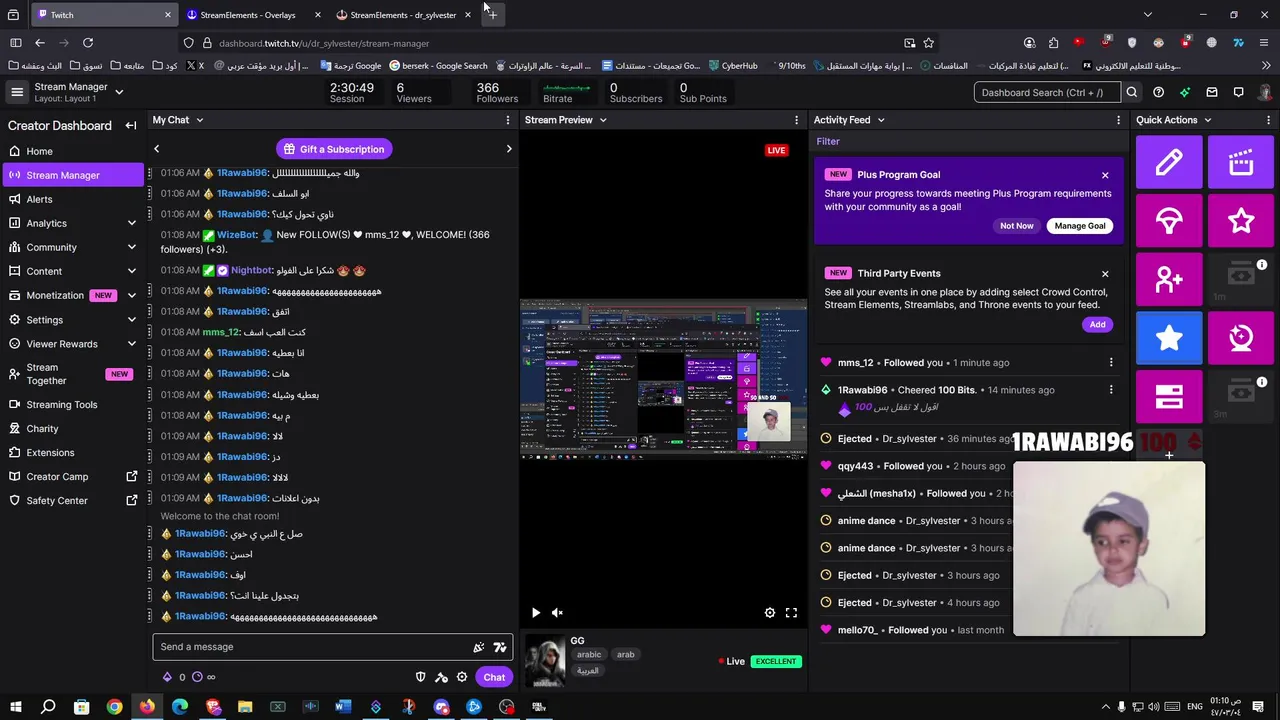Screen dimensions: 1280x720
Task: Open Stream Preview panel dropdown
Action: [602, 120]
